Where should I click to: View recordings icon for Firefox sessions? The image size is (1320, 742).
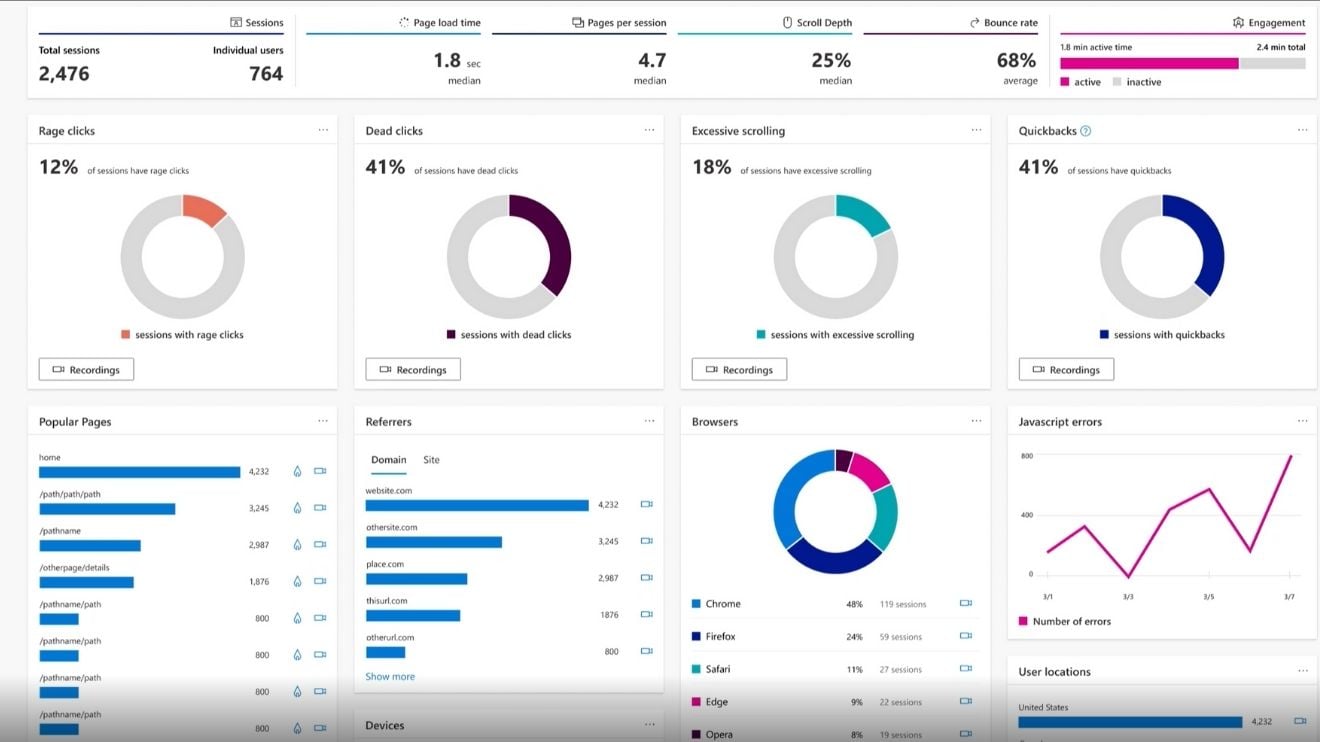point(966,636)
